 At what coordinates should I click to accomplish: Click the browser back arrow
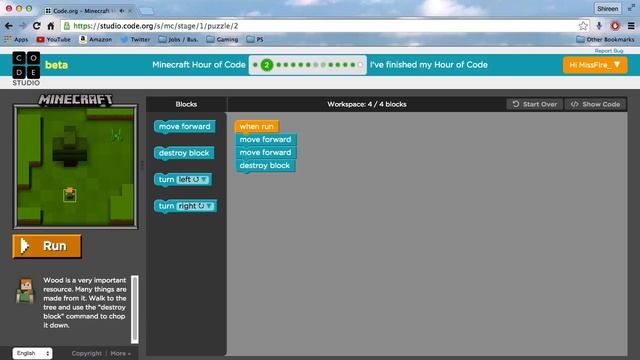coord(9,26)
